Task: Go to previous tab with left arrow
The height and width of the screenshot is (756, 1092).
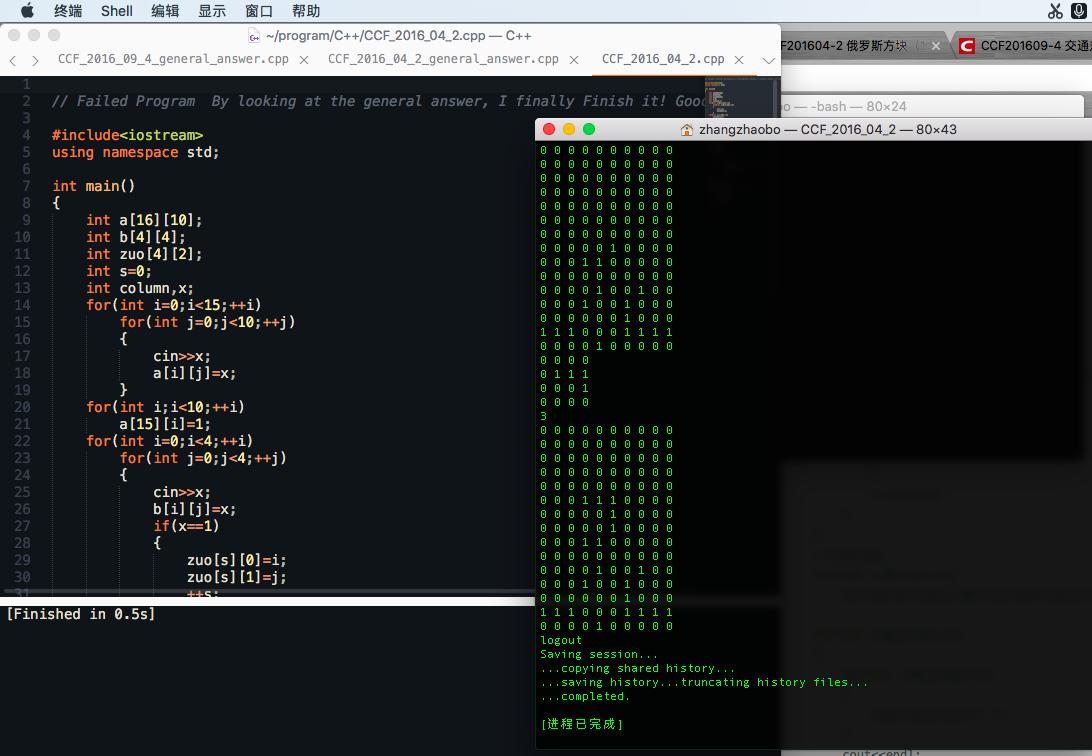Action: [13, 61]
